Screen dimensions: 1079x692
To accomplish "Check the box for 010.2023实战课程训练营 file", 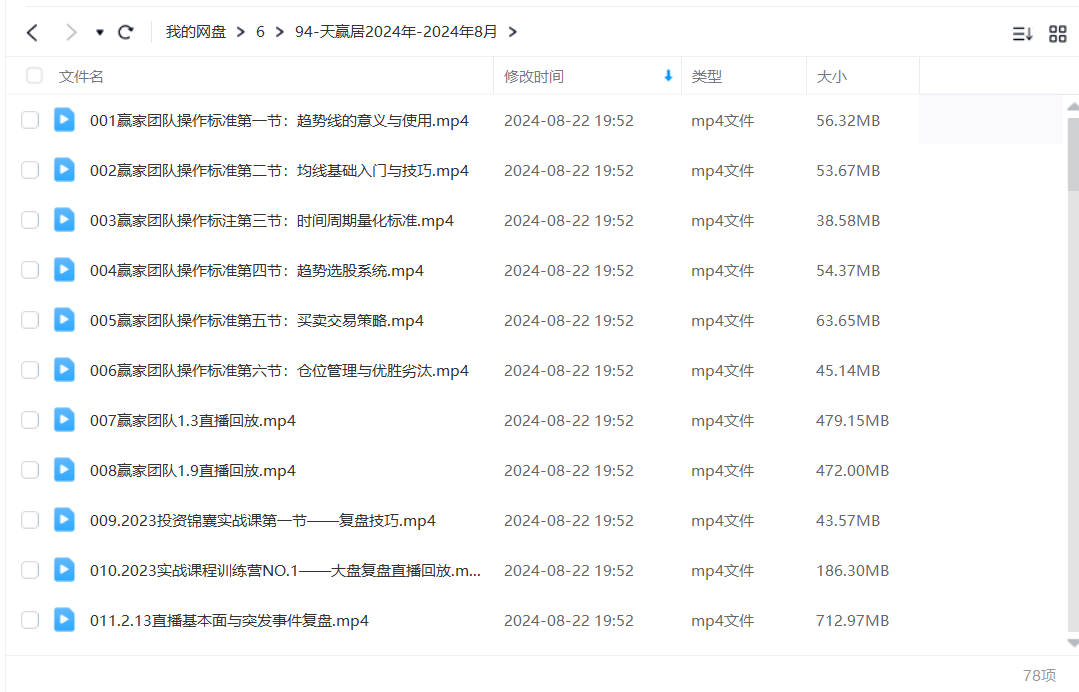I will (30, 570).
